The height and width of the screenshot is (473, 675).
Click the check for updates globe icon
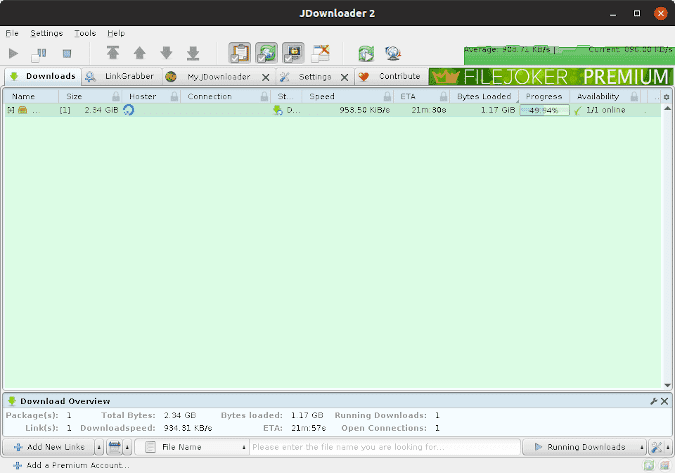point(393,53)
